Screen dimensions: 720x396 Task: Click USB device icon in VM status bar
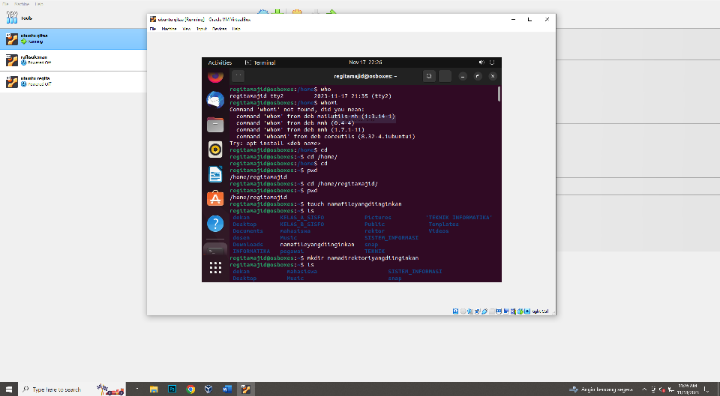pos(484,311)
